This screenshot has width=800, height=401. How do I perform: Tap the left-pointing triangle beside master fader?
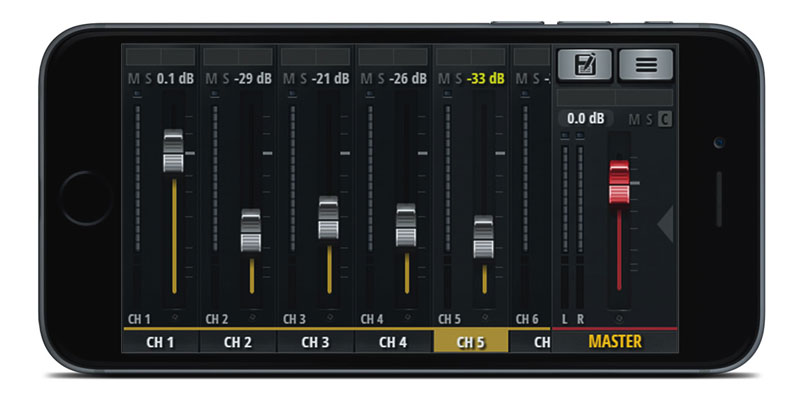[665, 223]
